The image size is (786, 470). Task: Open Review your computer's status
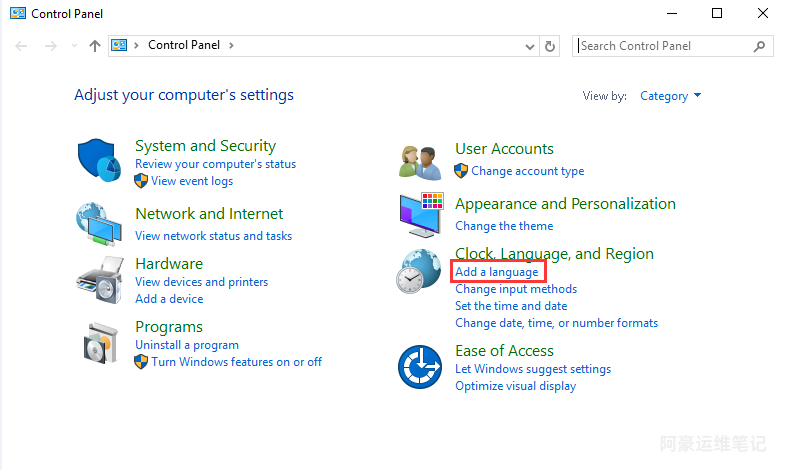(x=216, y=164)
